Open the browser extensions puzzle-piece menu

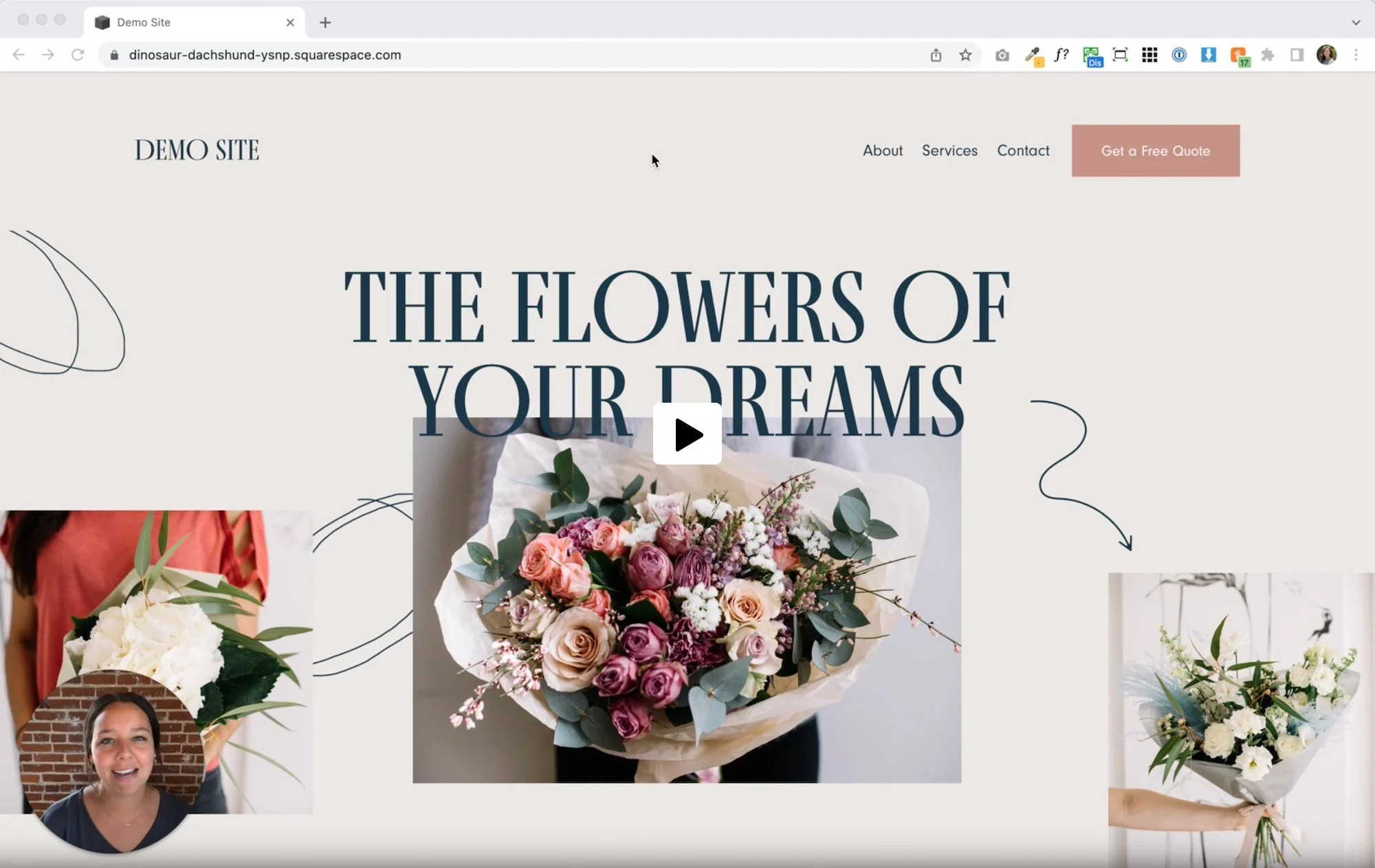pyautogui.click(x=1268, y=55)
